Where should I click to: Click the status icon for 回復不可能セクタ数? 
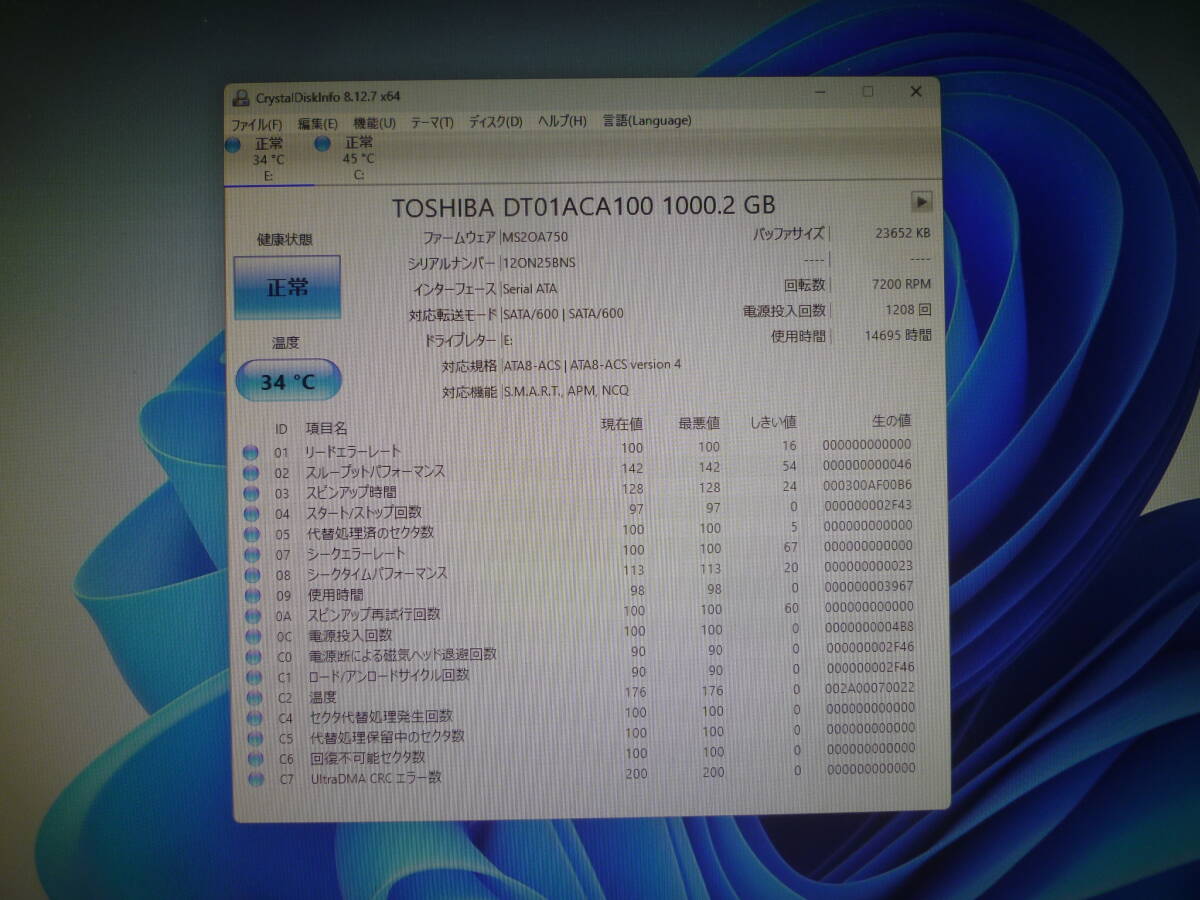click(x=256, y=759)
